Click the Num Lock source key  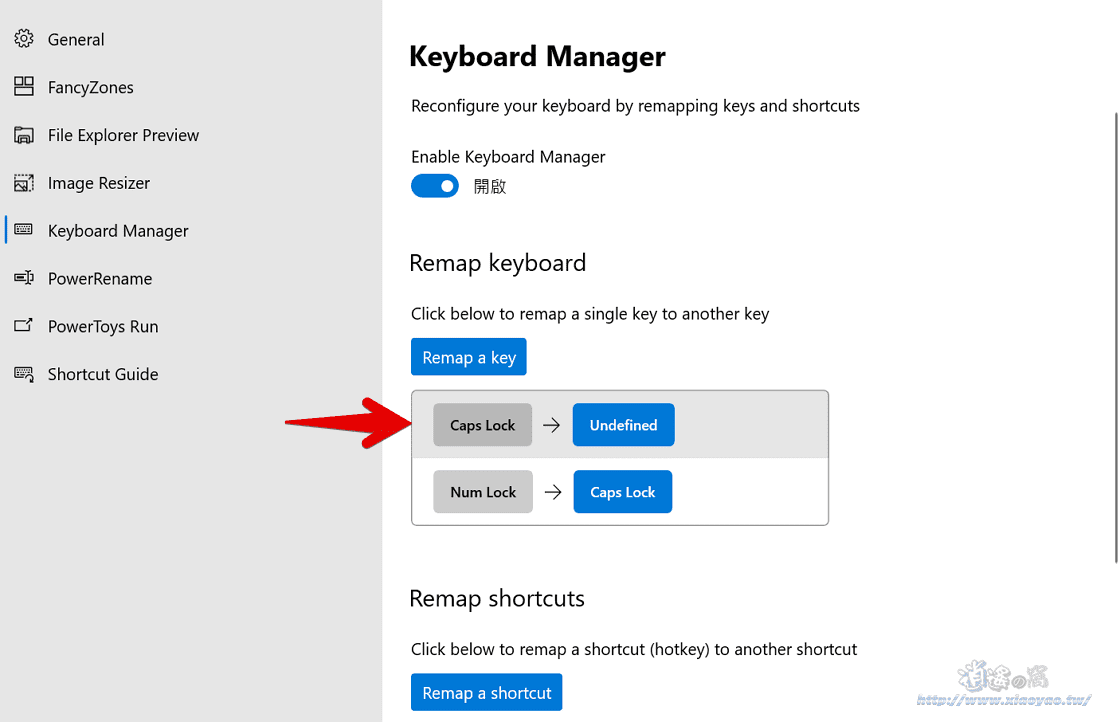(483, 491)
